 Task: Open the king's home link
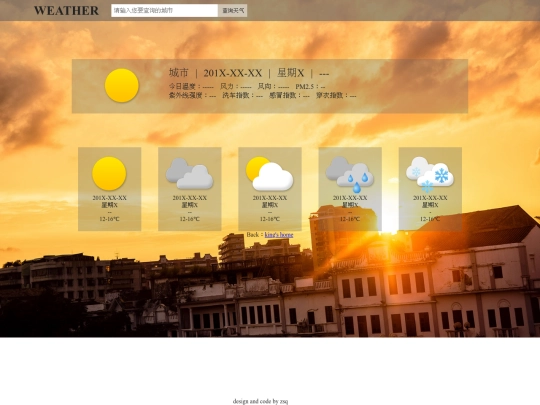click(279, 235)
